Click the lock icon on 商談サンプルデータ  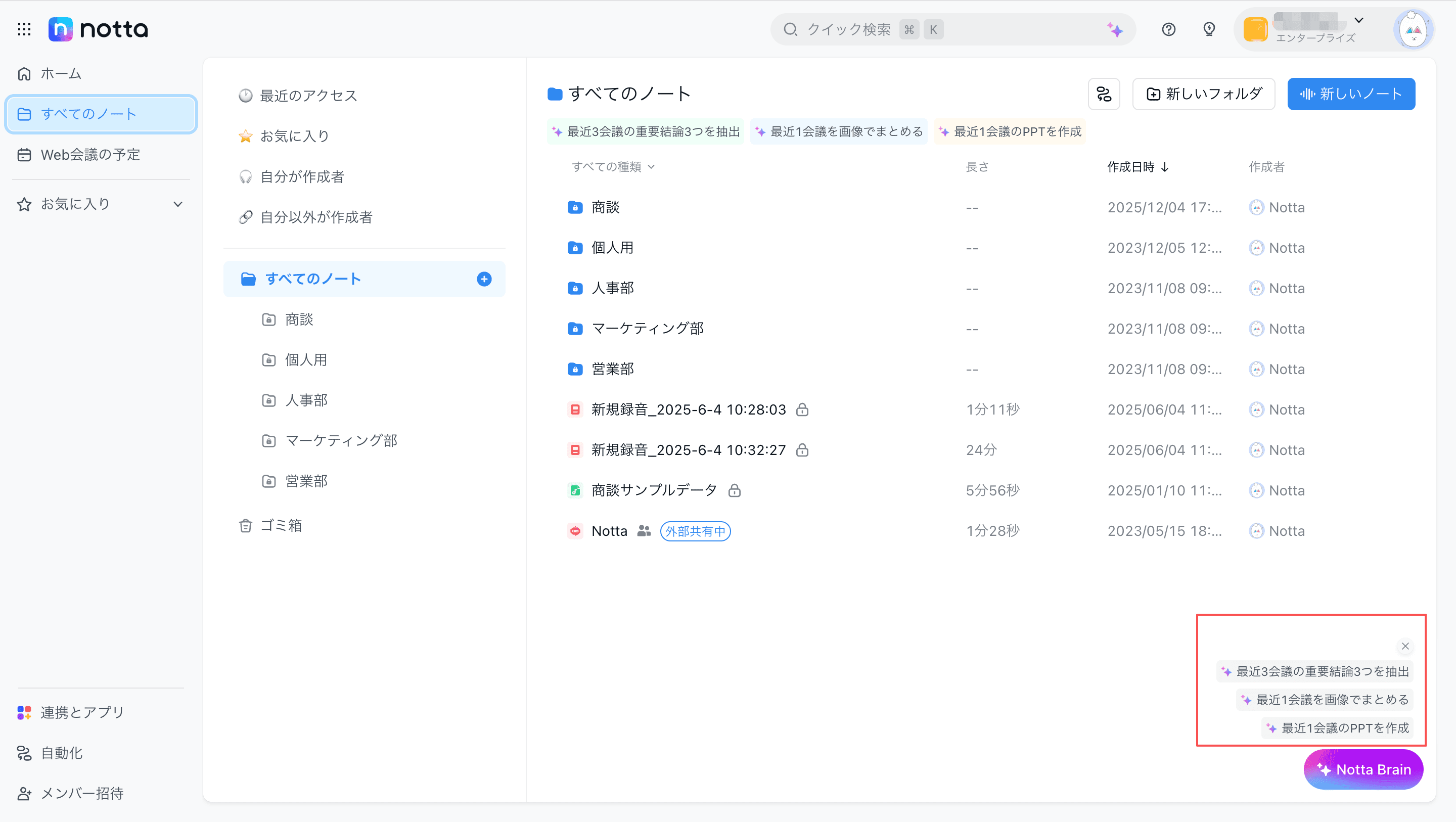(x=734, y=491)
